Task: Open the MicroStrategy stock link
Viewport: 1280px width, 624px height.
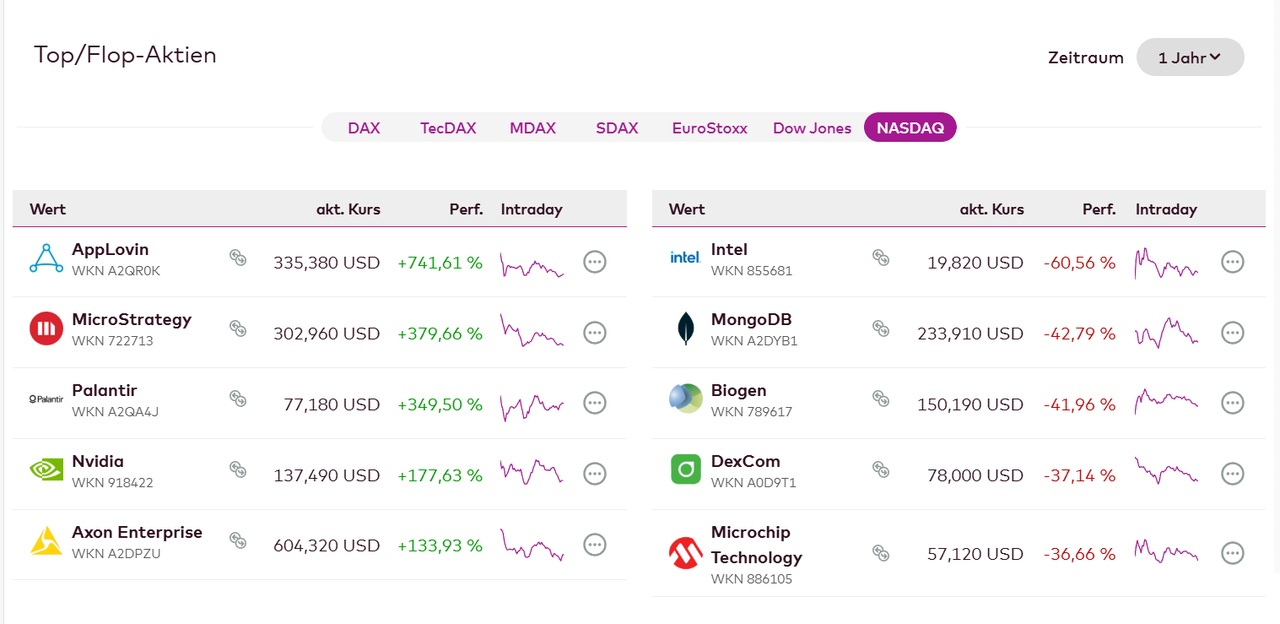Action: coord(132,320)
